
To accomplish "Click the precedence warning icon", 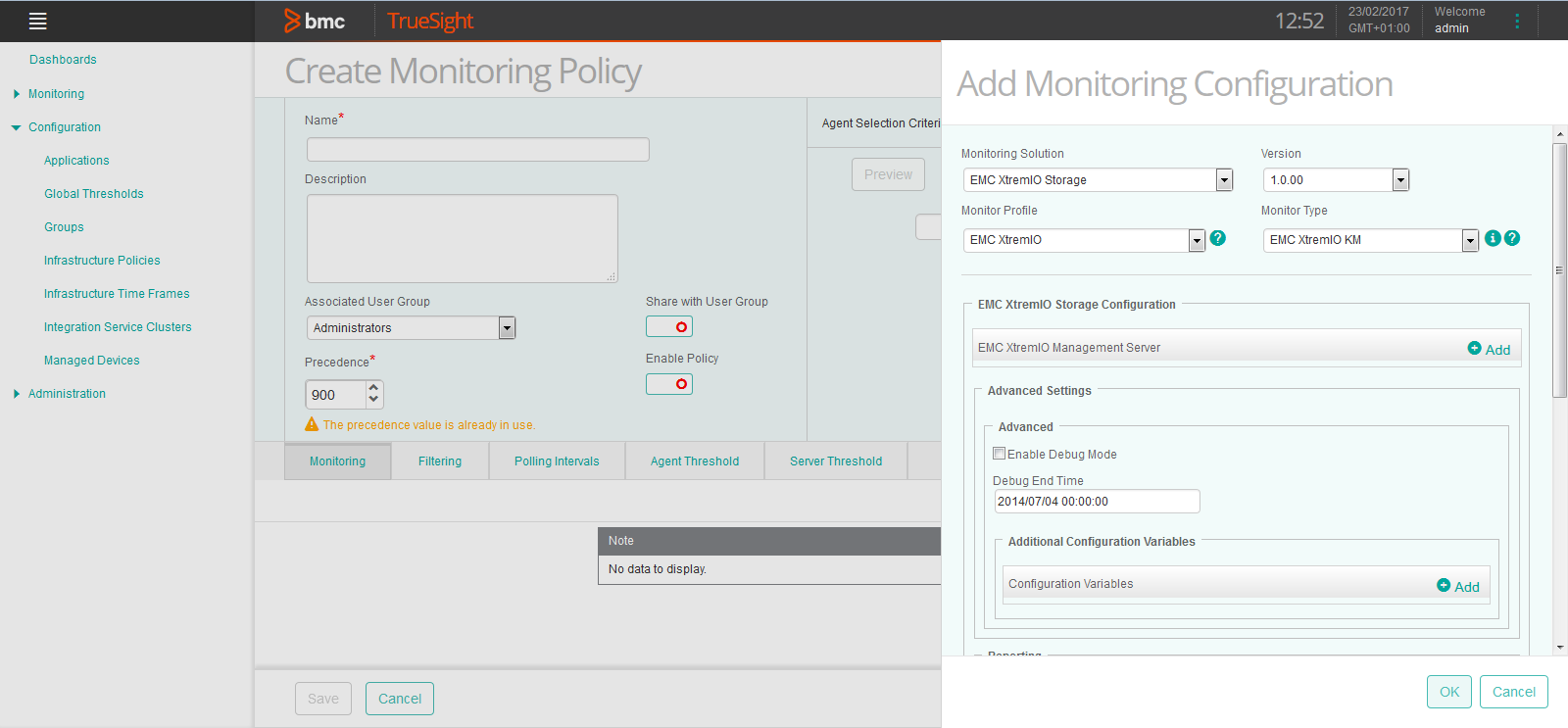I will pyautogui.click(x=312, y=424).
